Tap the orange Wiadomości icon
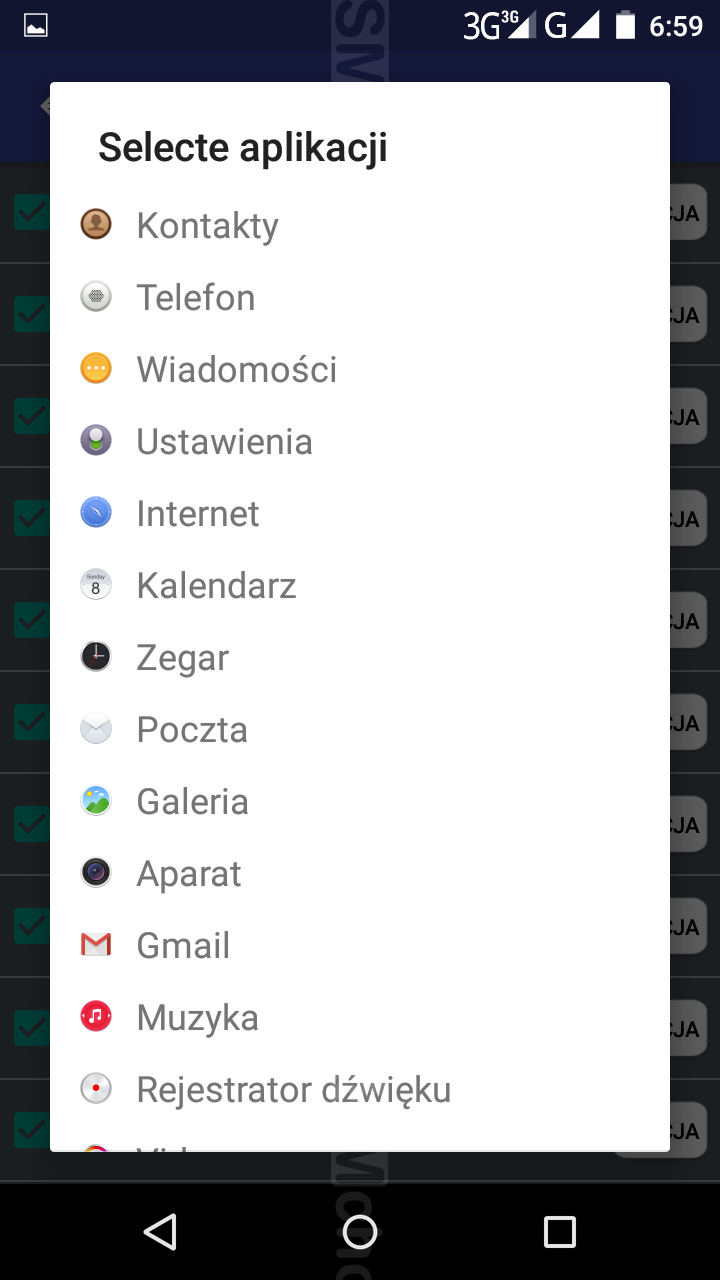 tap(96, 369)
